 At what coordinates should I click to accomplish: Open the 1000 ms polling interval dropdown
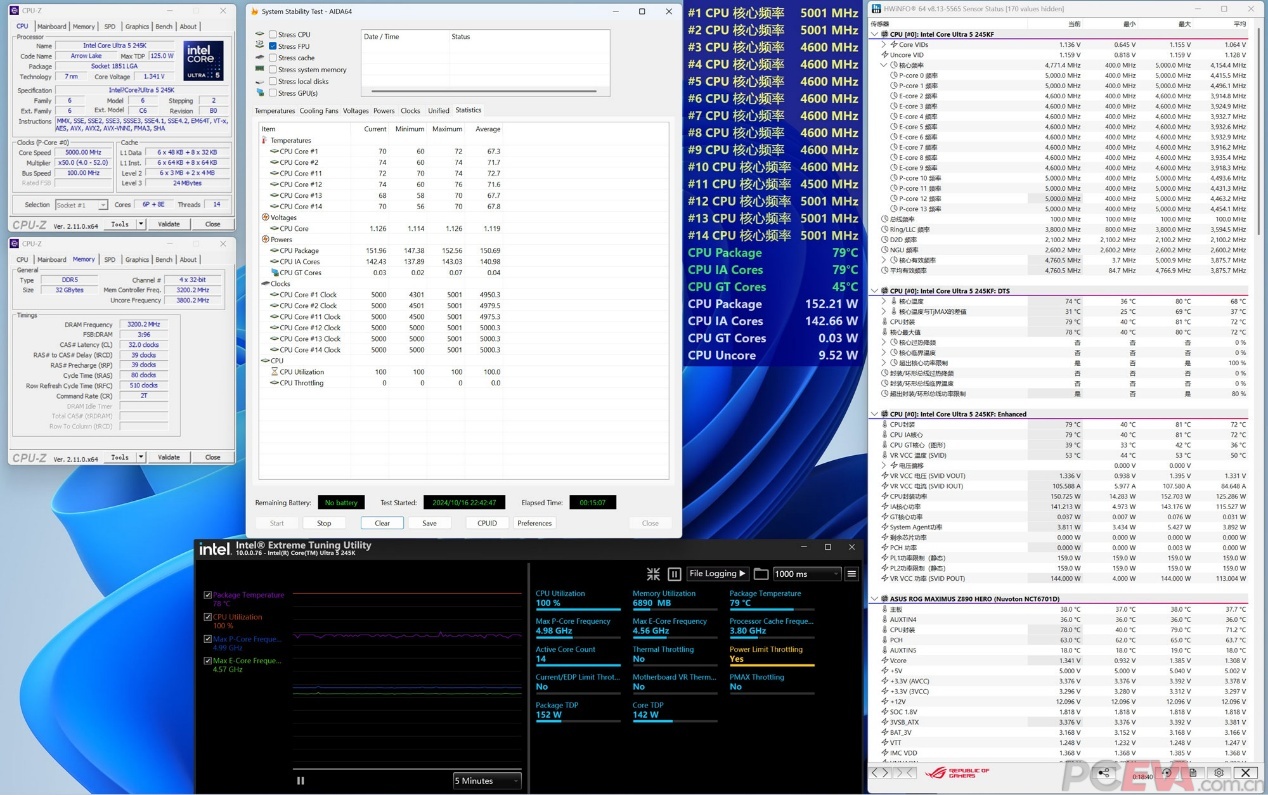807,574
